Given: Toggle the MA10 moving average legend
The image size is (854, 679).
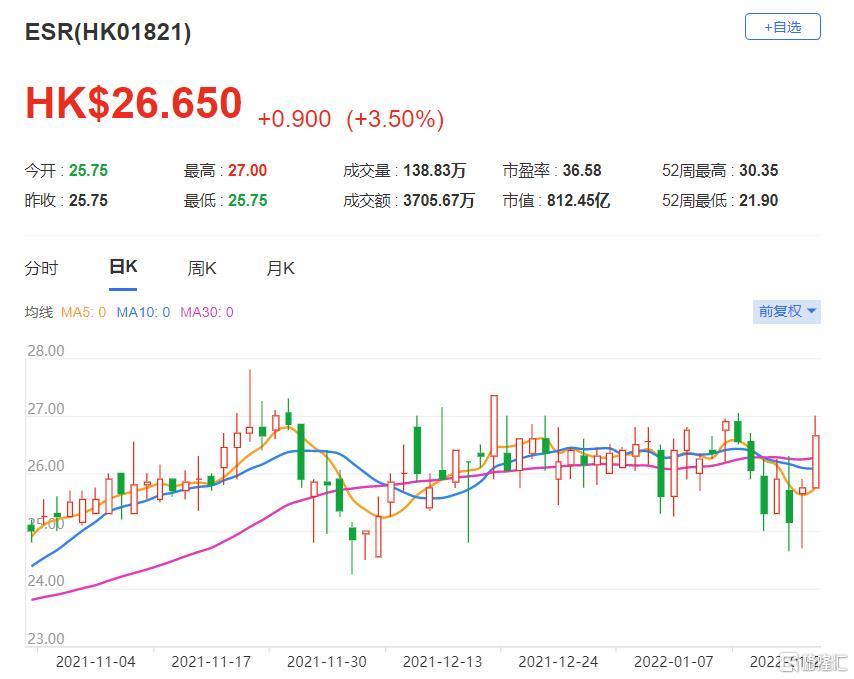Looking at the screenshot, I should (143, 312).
